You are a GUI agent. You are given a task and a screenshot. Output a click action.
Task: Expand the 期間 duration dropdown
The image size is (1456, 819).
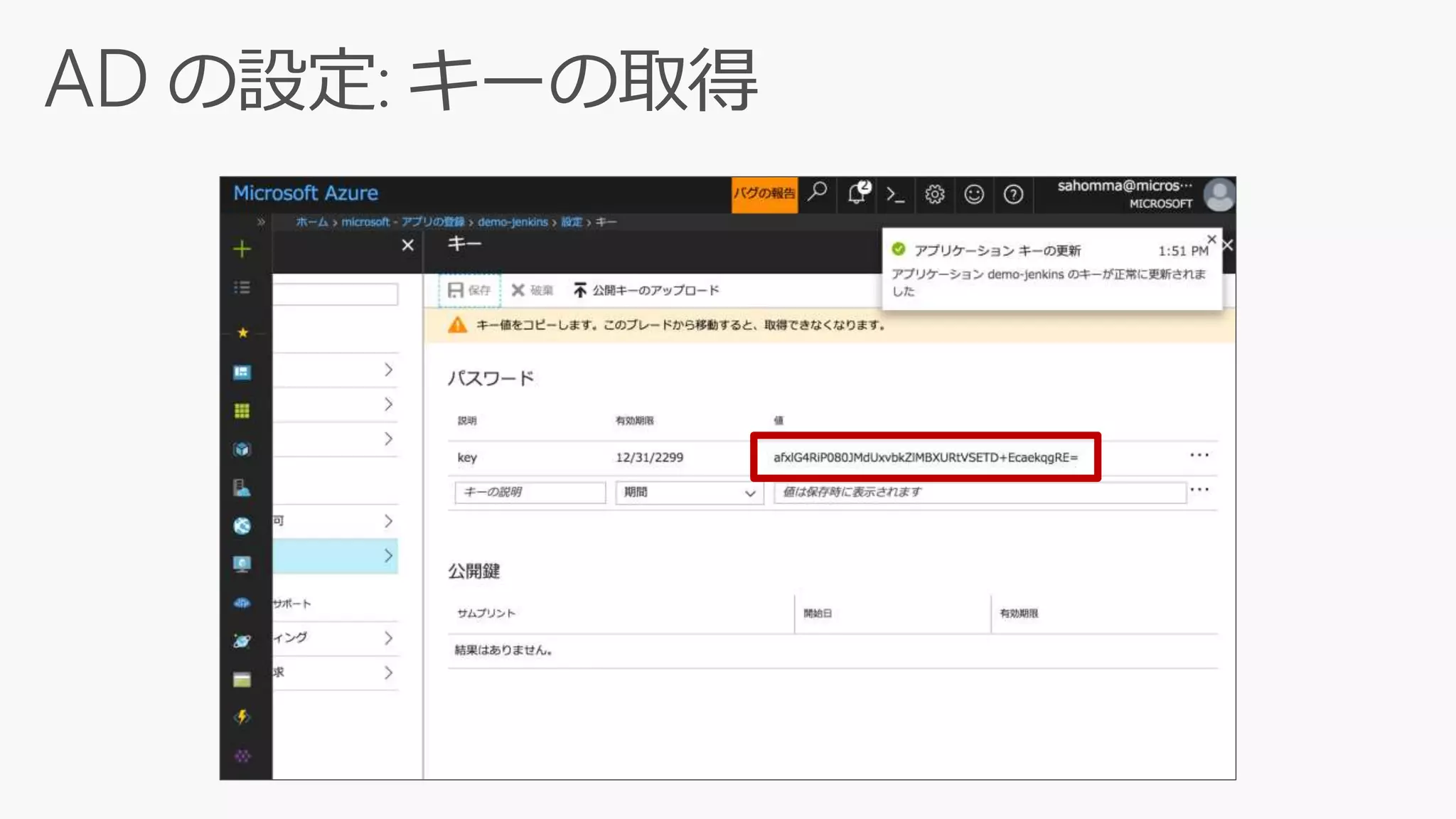[x=688, y=493]
